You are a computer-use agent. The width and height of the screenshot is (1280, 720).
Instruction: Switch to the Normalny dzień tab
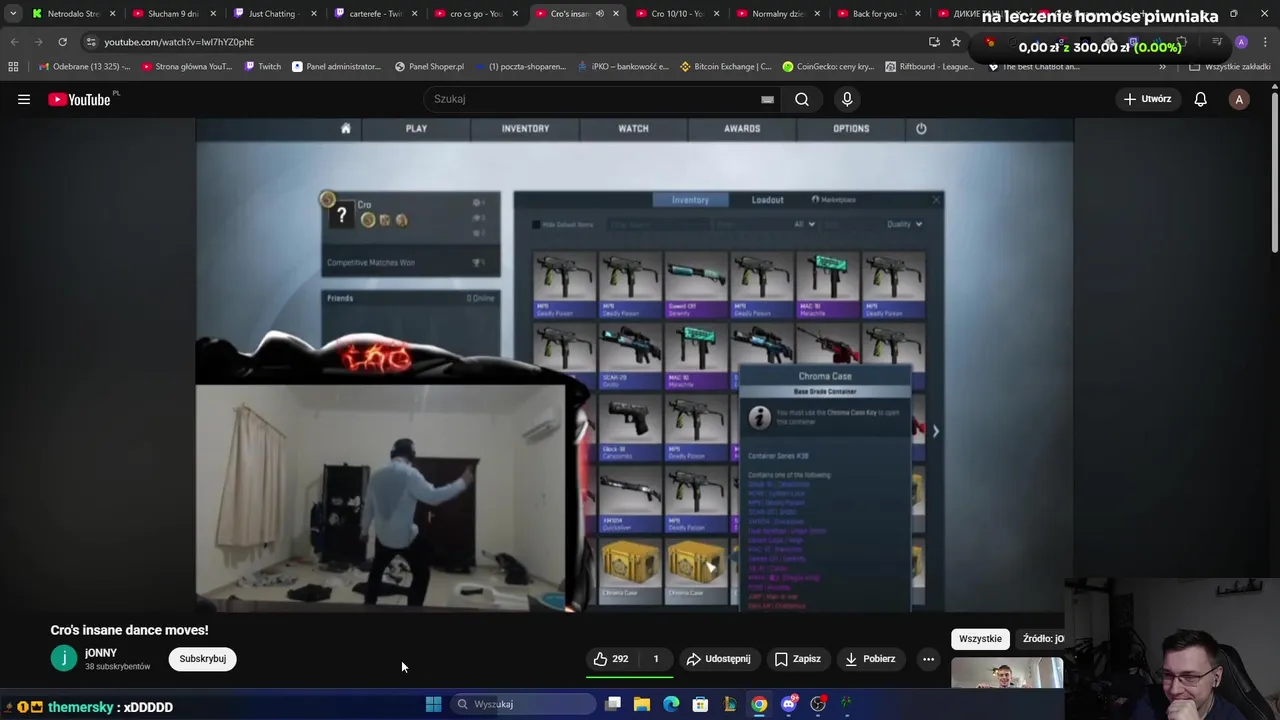[x=777, y=14]
